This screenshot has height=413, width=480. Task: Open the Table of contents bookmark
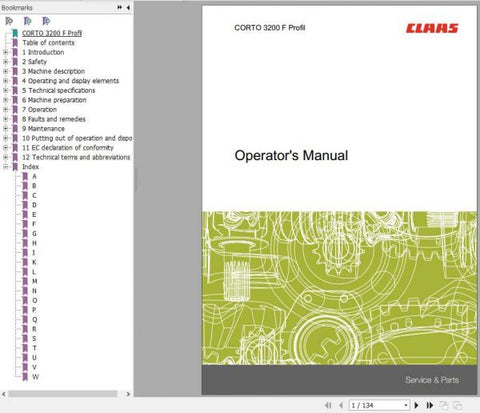(x=48, y=43)
